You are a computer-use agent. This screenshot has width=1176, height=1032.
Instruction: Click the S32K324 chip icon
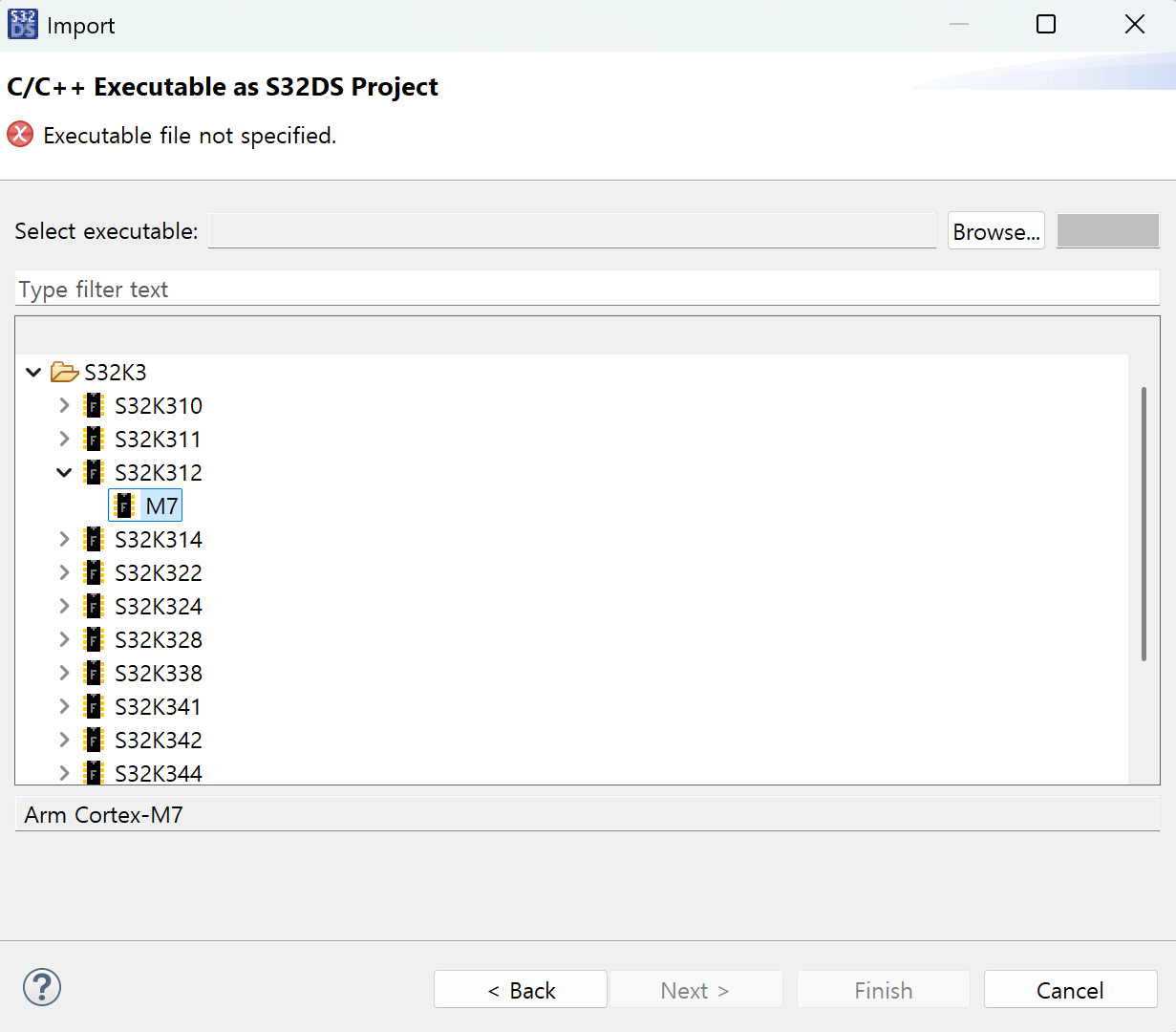pos(94,606)
